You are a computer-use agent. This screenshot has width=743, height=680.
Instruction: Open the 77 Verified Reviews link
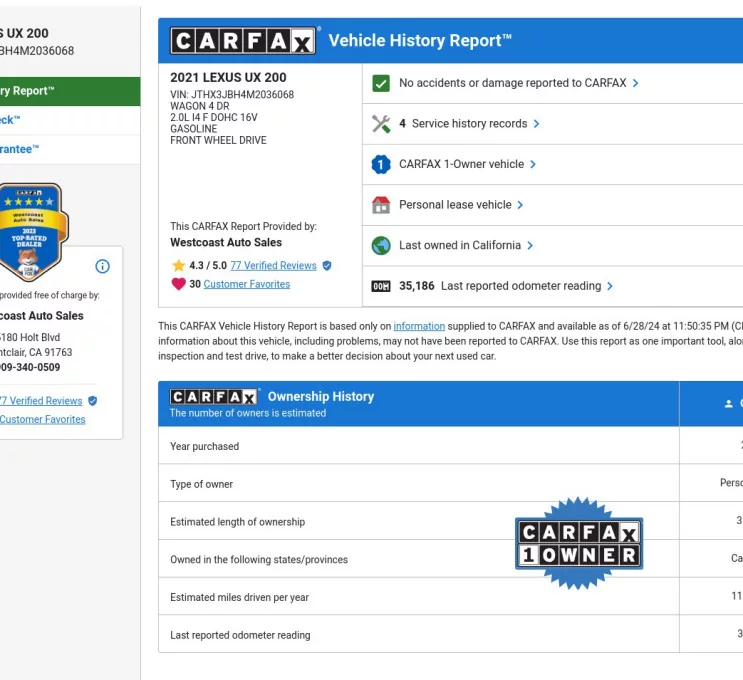[x=273, y=266]
